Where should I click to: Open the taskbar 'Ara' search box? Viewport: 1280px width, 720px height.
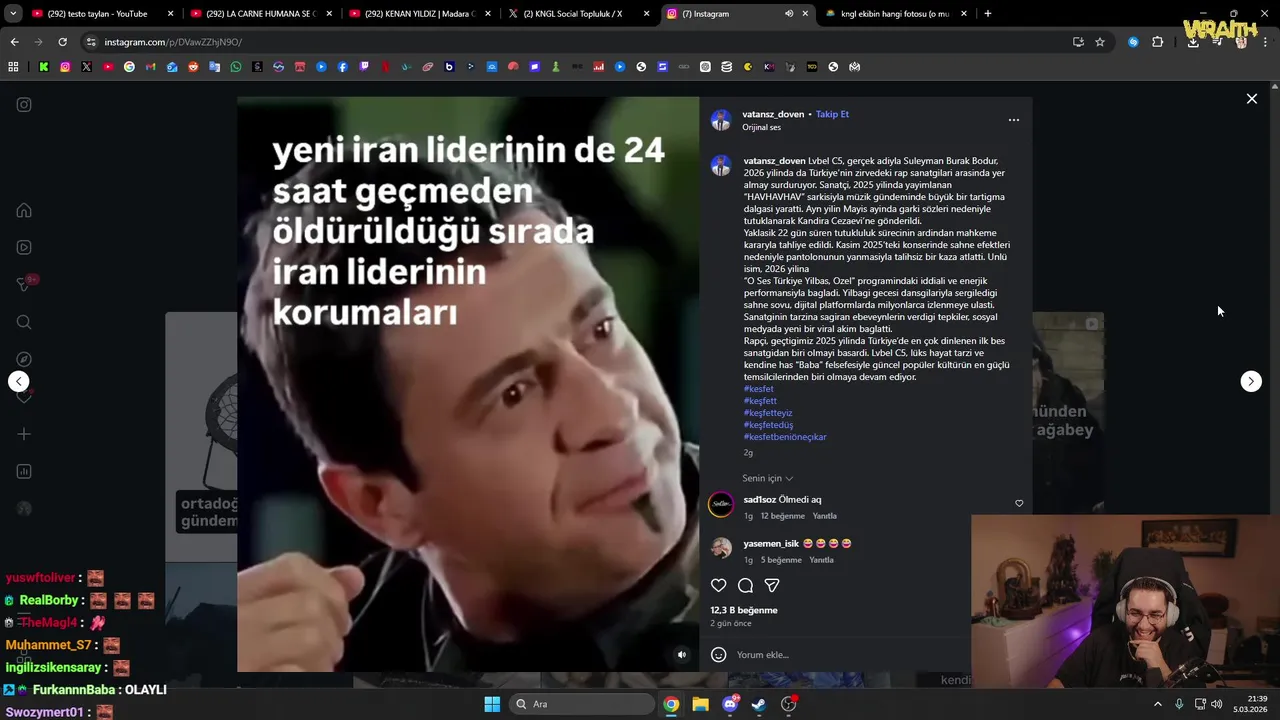pos(582,704)
